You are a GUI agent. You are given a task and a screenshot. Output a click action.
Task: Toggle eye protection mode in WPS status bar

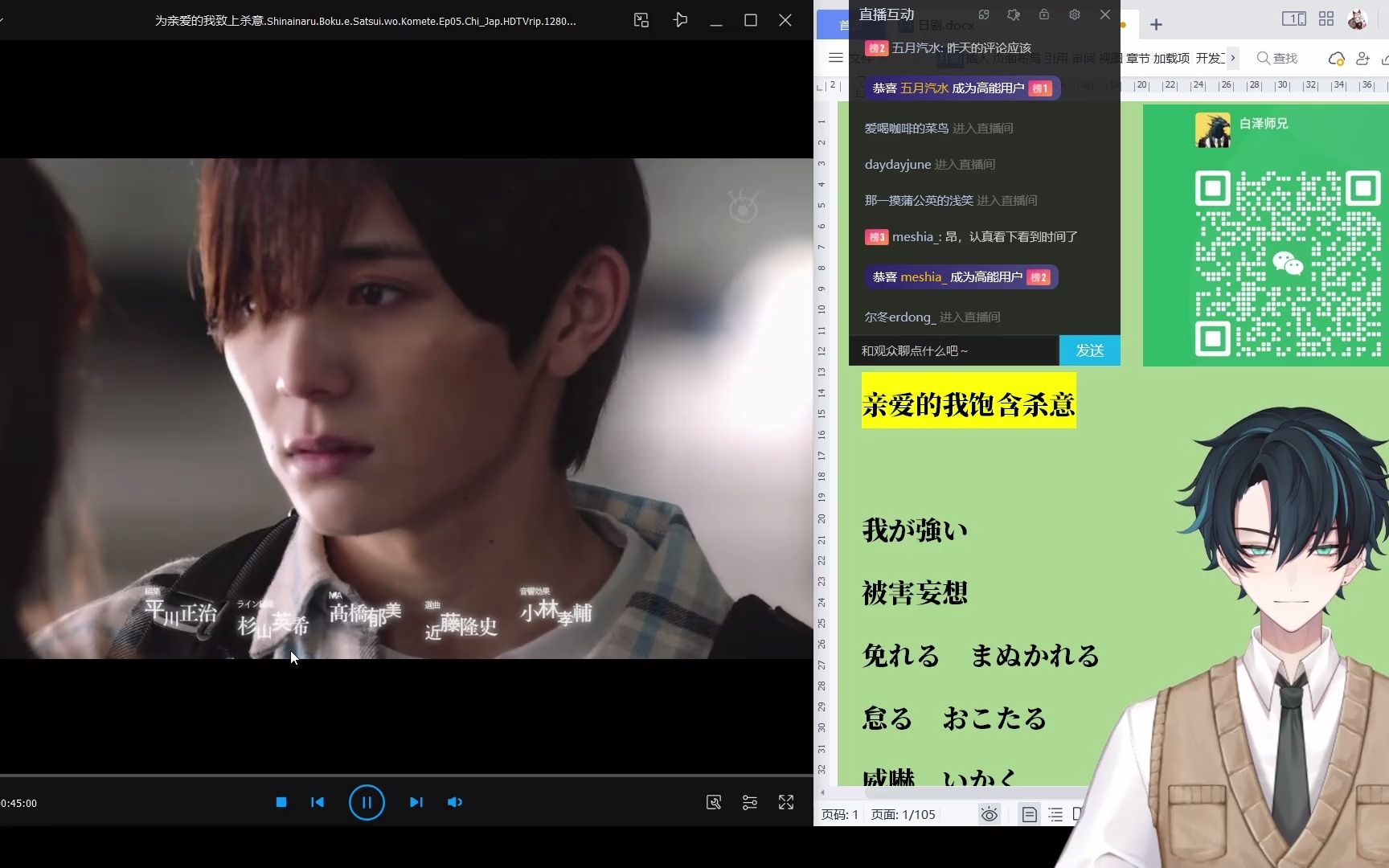pyautogui.click(x=990, y=815)
